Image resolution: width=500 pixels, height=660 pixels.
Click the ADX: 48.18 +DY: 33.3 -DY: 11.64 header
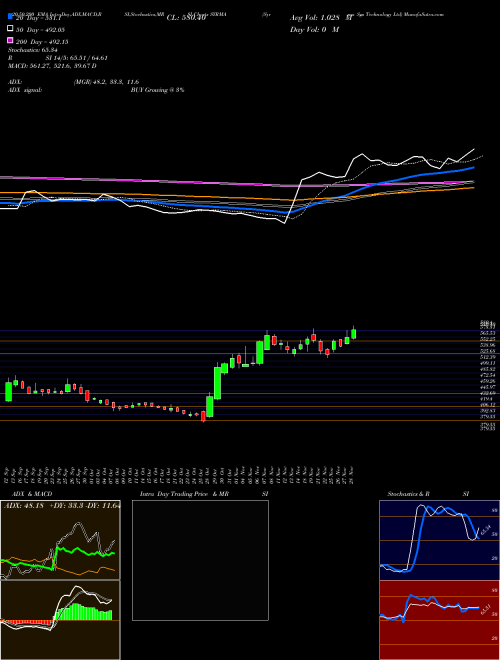62,505
